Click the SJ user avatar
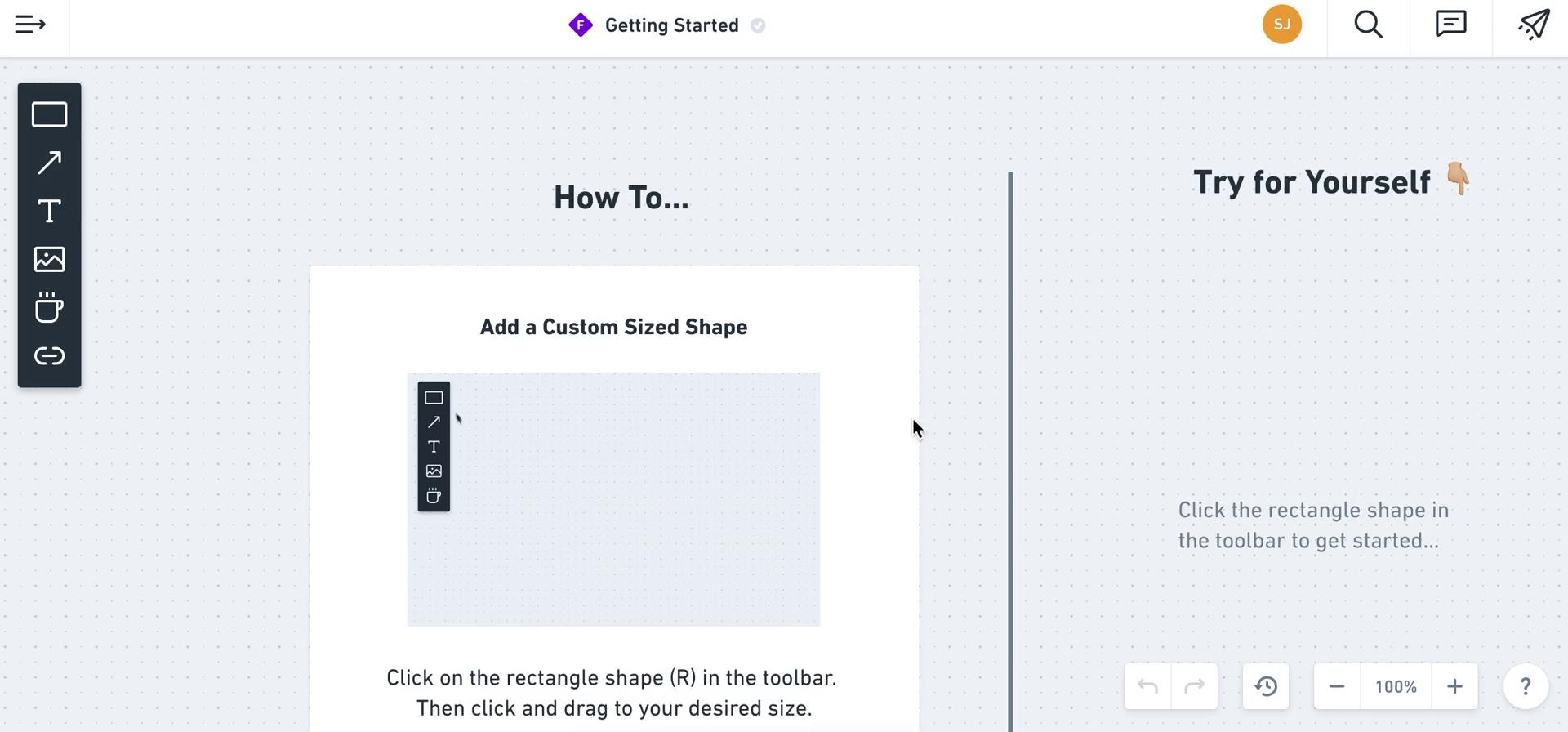Image resolution: width=1568 pixels, height=732 pixels. [1282, 25]
